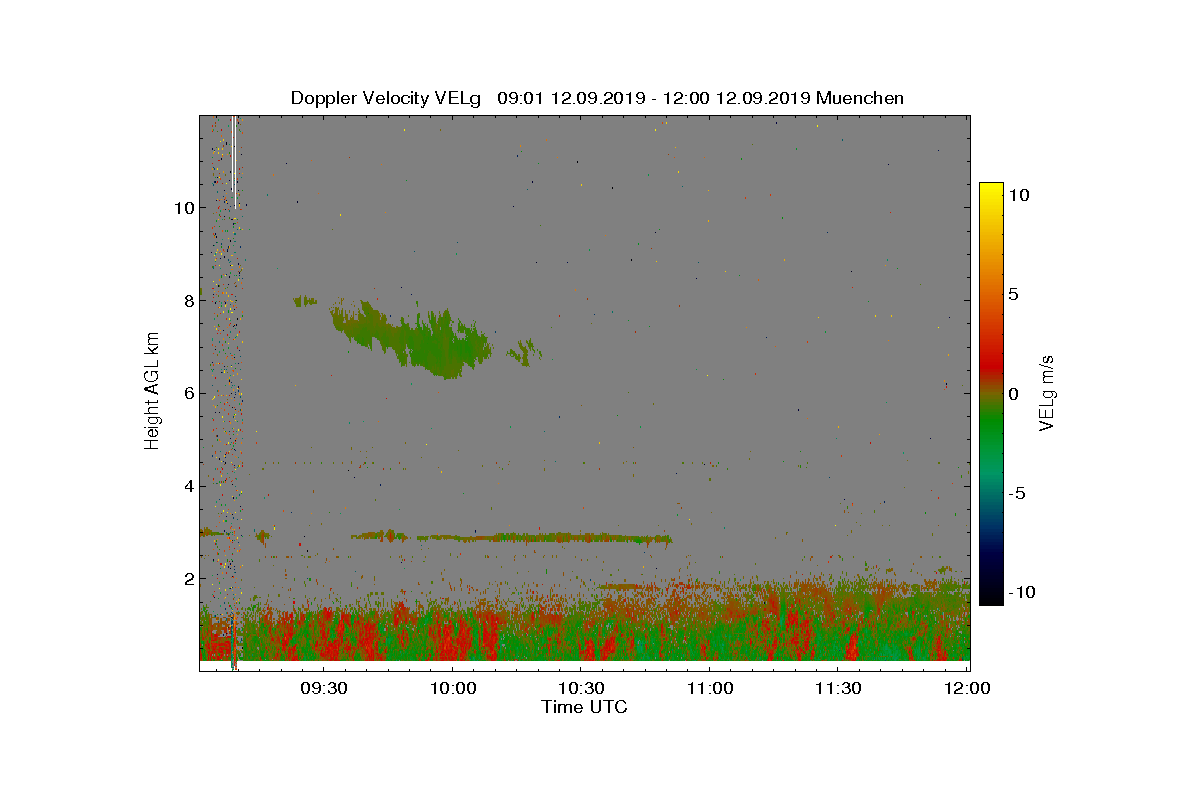Click the white vertical streak above 10 km
The image size is (1200, 800).
pos(234,160)
